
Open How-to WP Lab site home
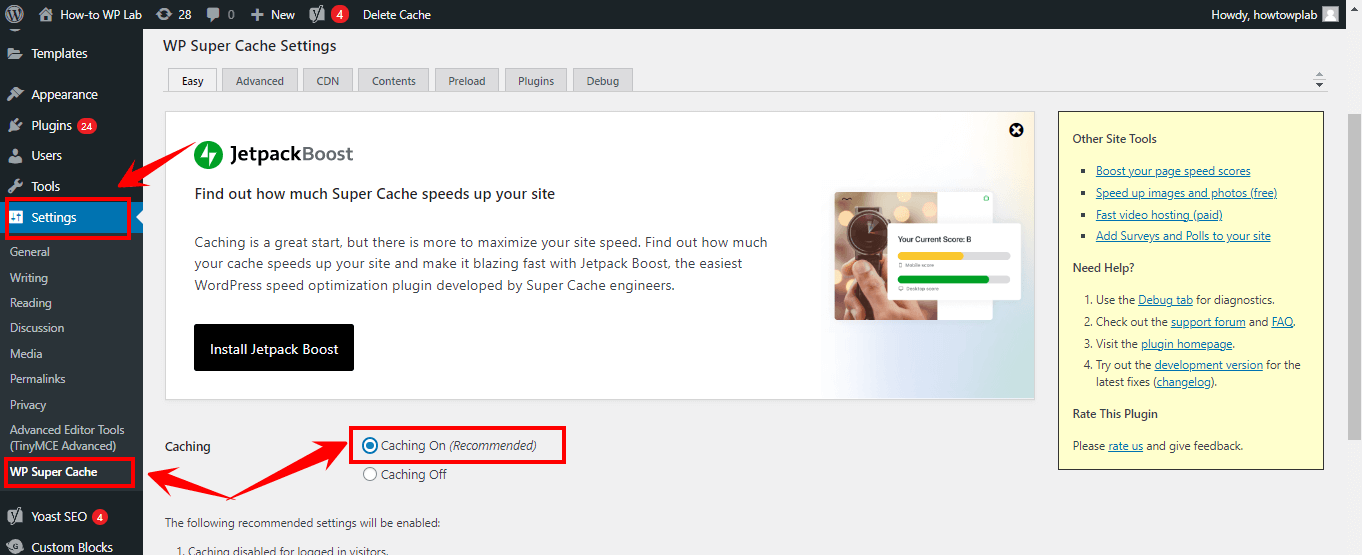point(90,14)
